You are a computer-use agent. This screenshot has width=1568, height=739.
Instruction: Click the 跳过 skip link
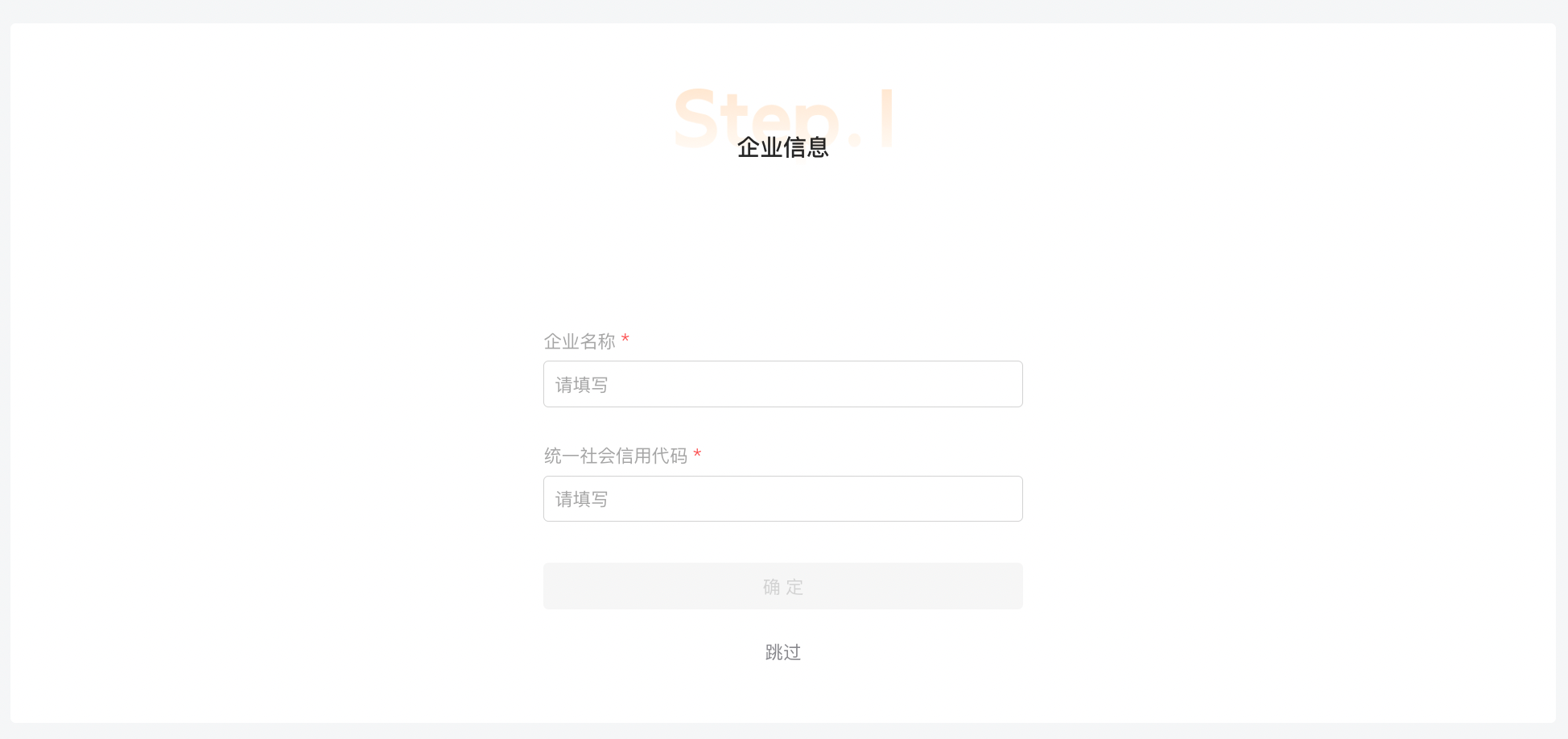click(782, 652)
